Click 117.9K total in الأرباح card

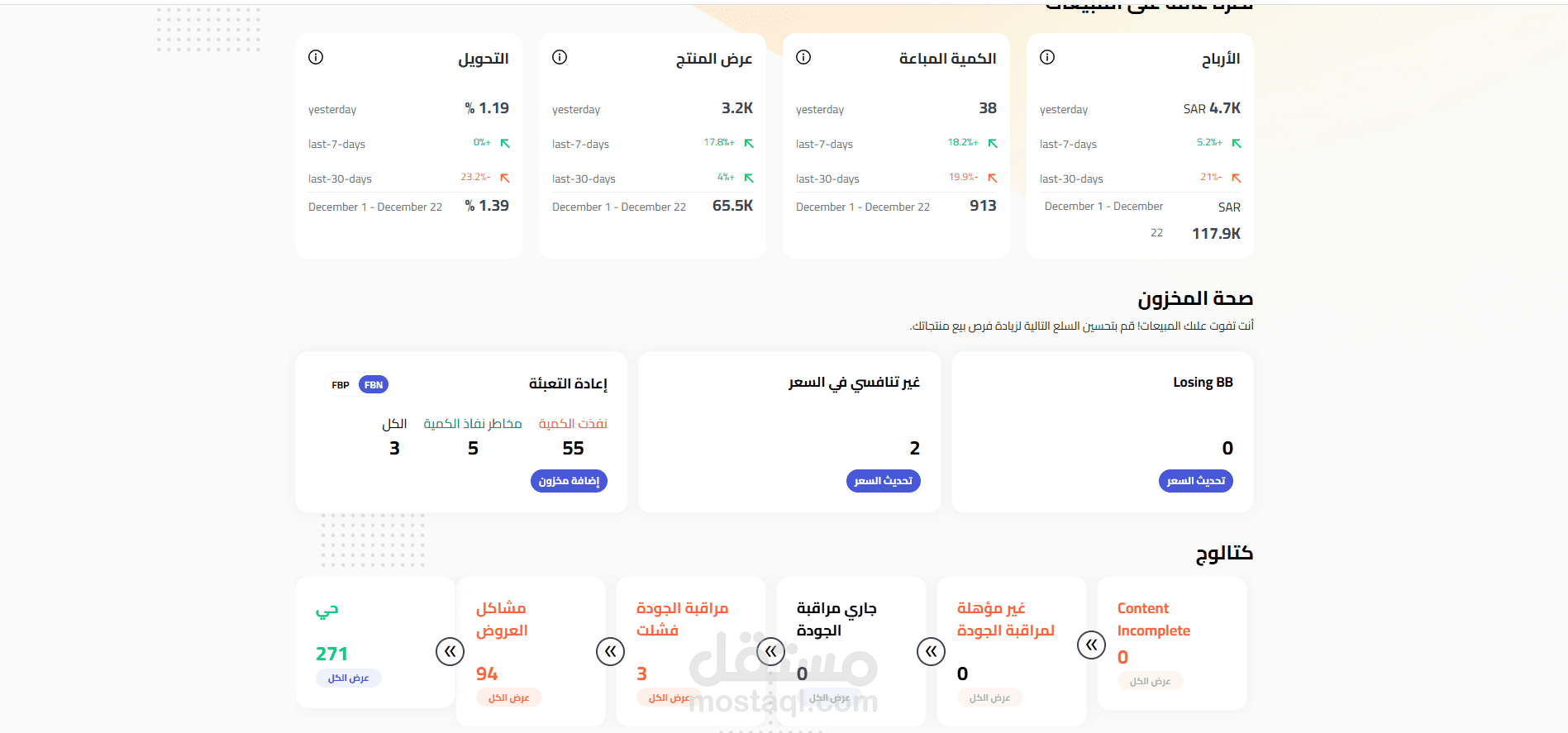(x=1216, y=234)
